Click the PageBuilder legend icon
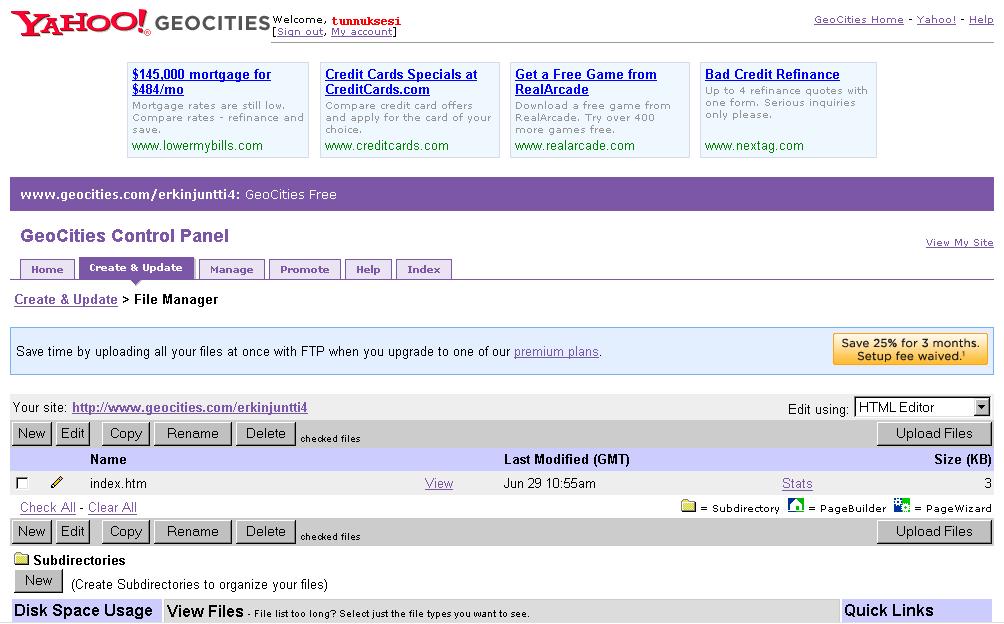Image resolution: width=1004 pixels, height=624 pixels. (x=796, y=506)
